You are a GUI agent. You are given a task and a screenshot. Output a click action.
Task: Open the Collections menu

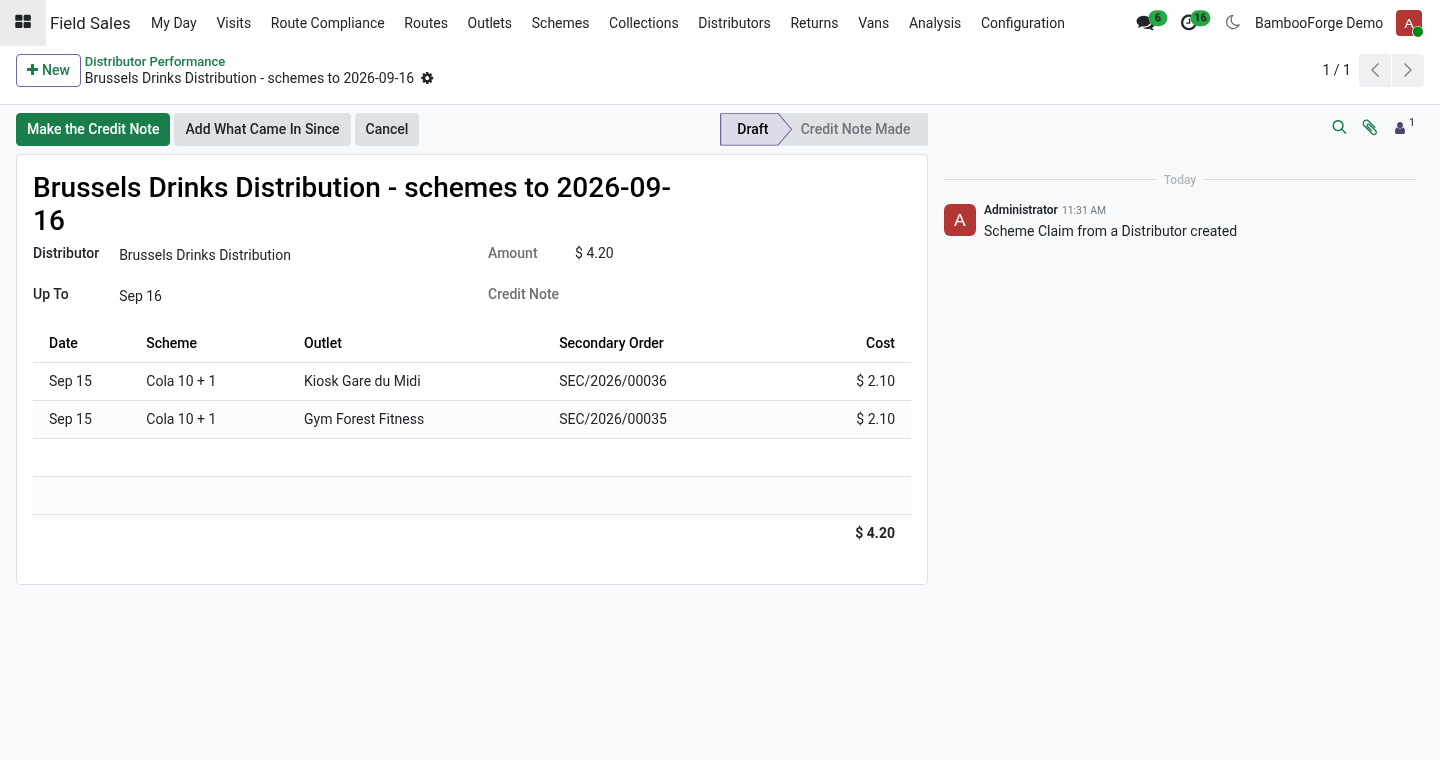pos(644,23)
